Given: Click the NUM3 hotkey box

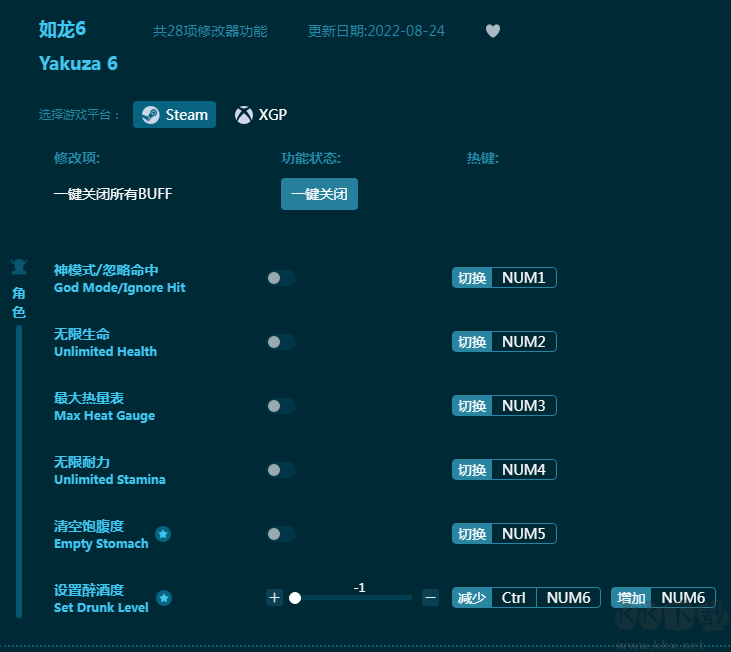Looking at the screenshot, I should 524,405.
